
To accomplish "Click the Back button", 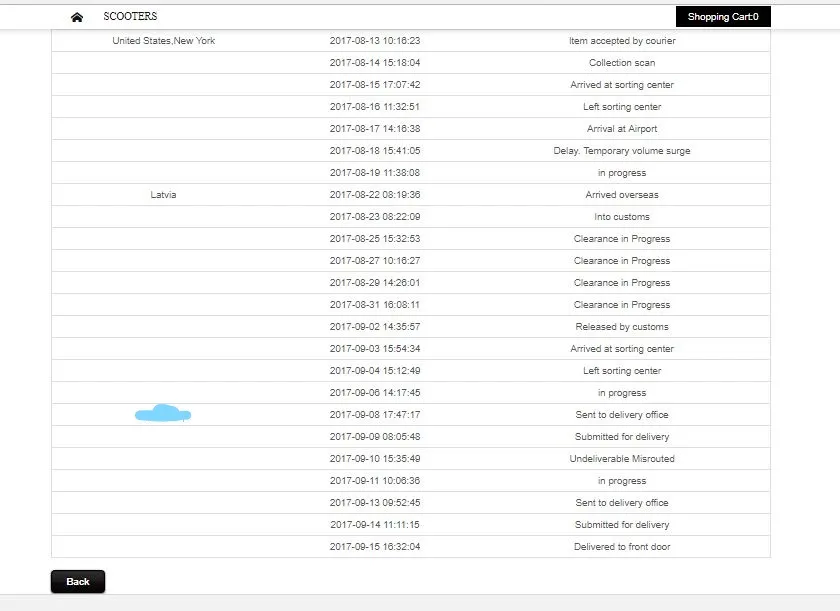I will [78, 582].
